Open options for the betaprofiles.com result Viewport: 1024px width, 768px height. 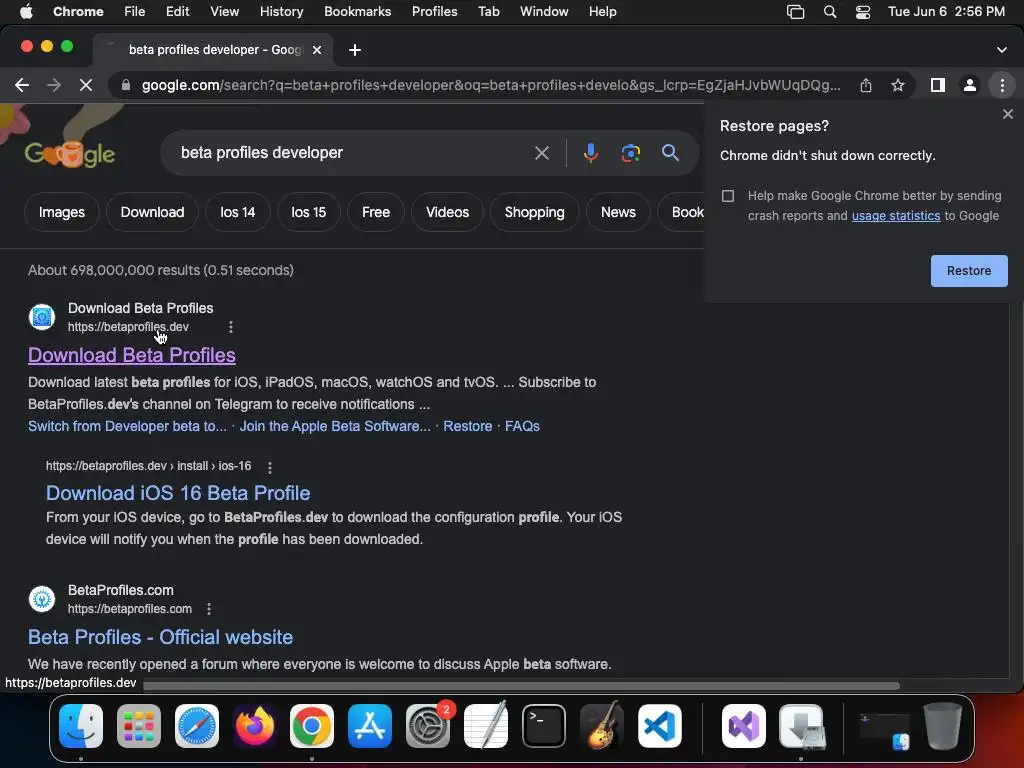[209, 609]
